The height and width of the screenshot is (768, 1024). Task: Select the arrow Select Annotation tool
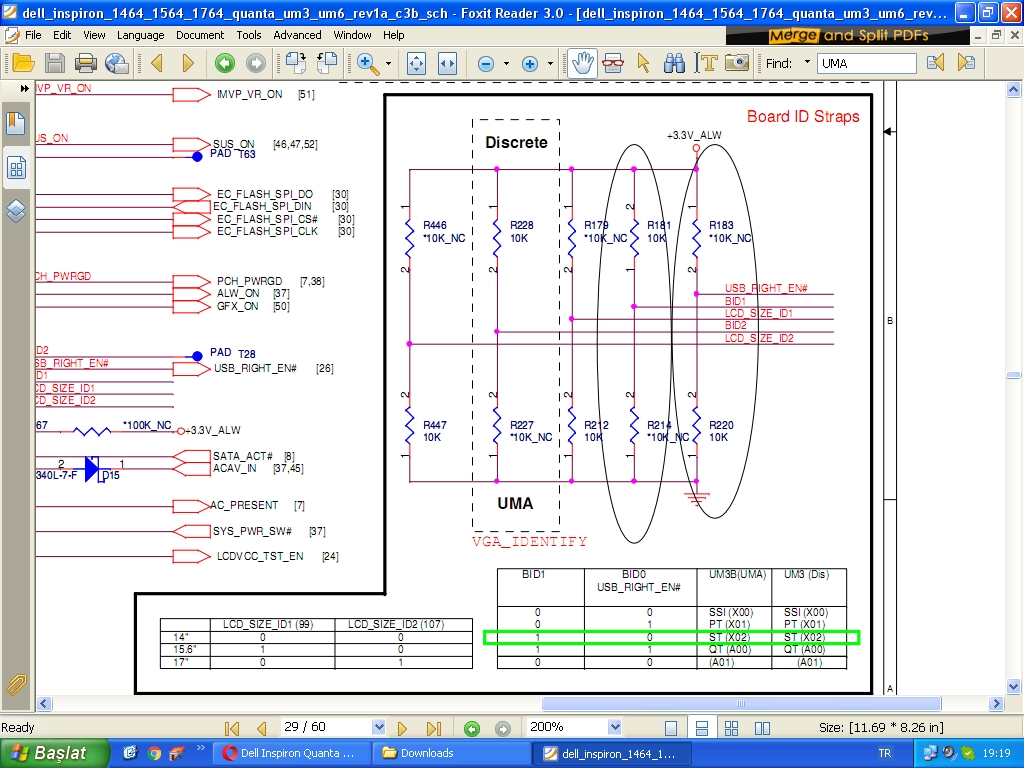pyautogui.click(x=643, y=63)
